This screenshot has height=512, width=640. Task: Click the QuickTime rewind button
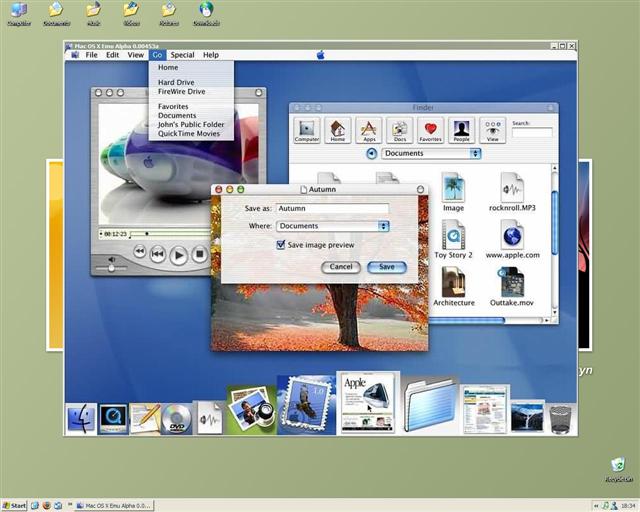(x=140, y=252)
